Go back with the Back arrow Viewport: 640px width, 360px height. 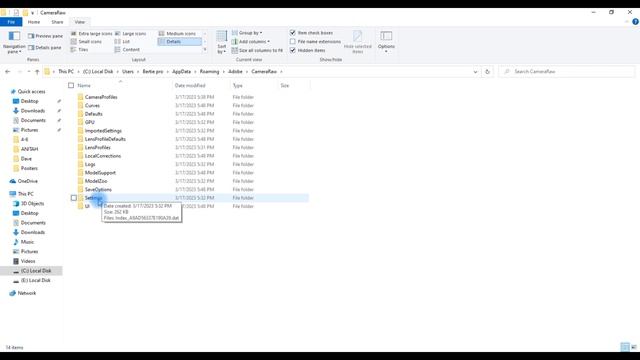pyautogui.click(x=8, y=71)
